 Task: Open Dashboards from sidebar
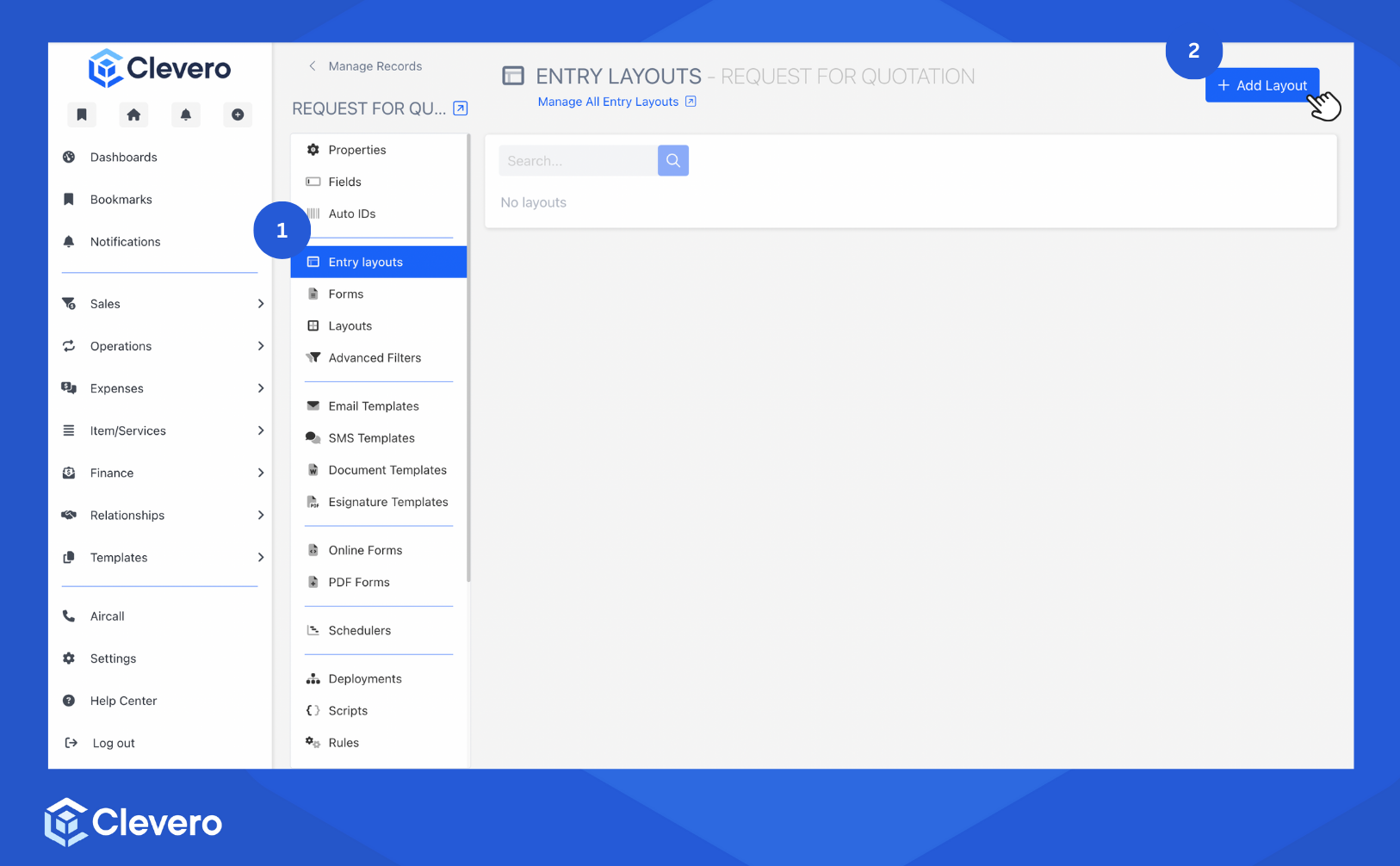coord(124,158)
